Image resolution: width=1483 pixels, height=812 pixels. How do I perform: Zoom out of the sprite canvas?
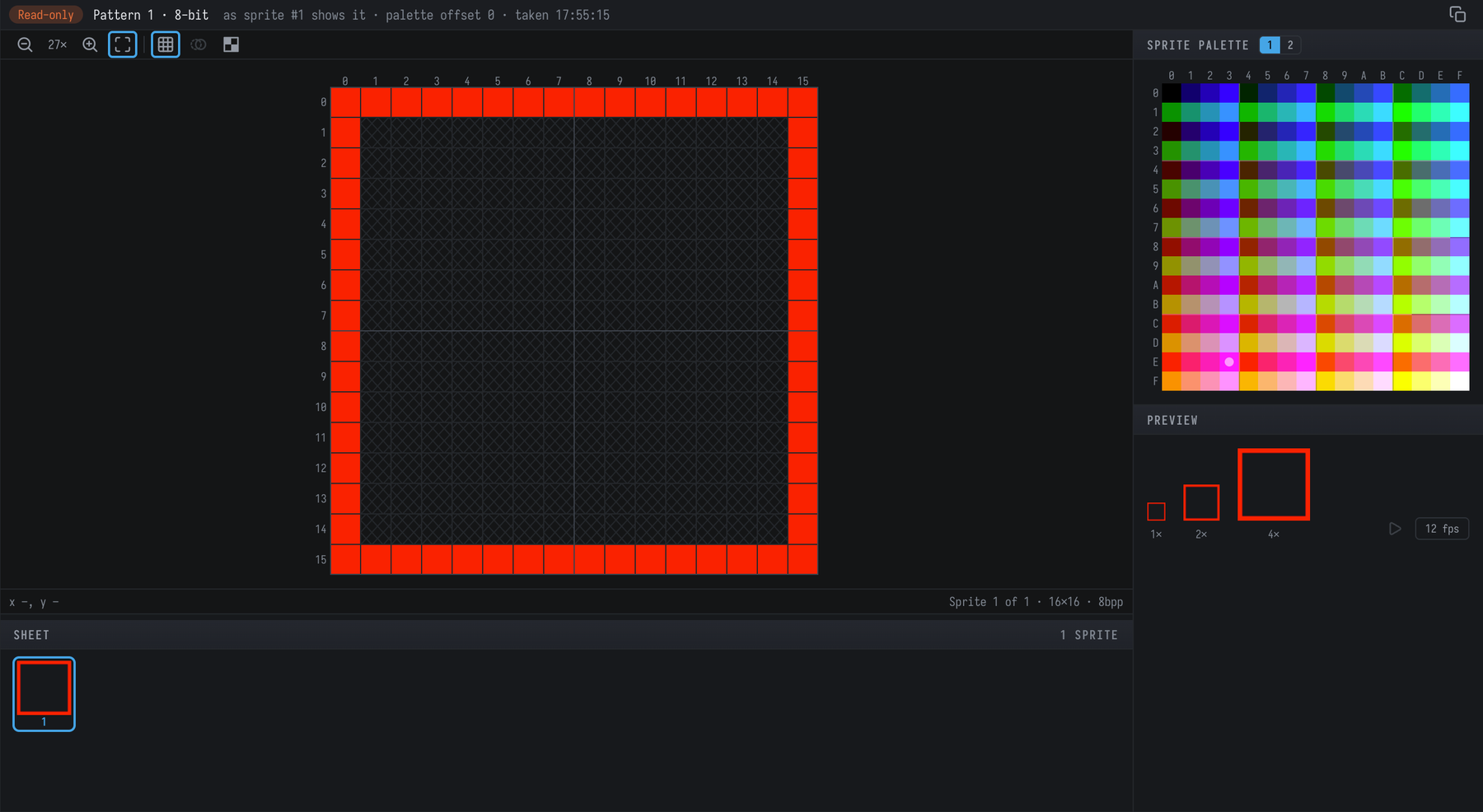(x=25, y=44)
